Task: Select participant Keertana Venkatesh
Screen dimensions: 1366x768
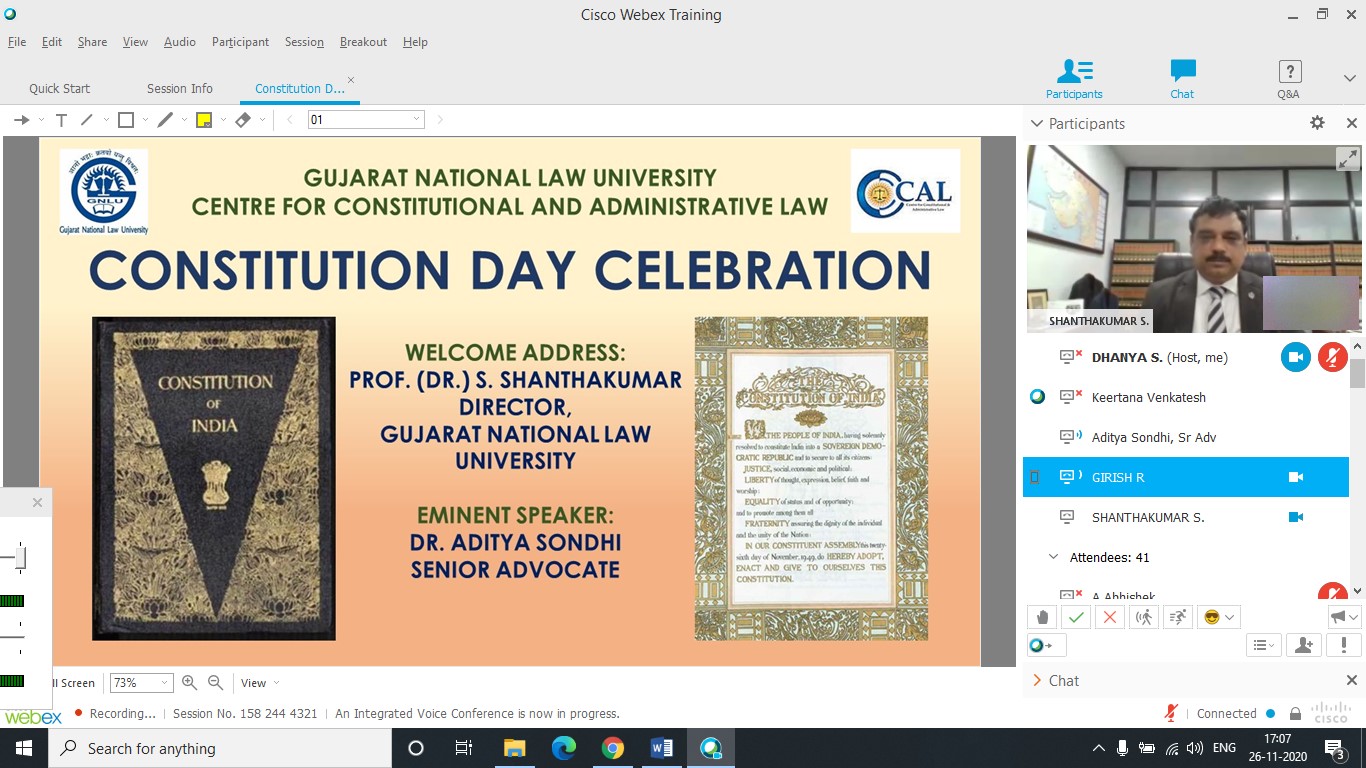Action: [x=1148, y=397]
